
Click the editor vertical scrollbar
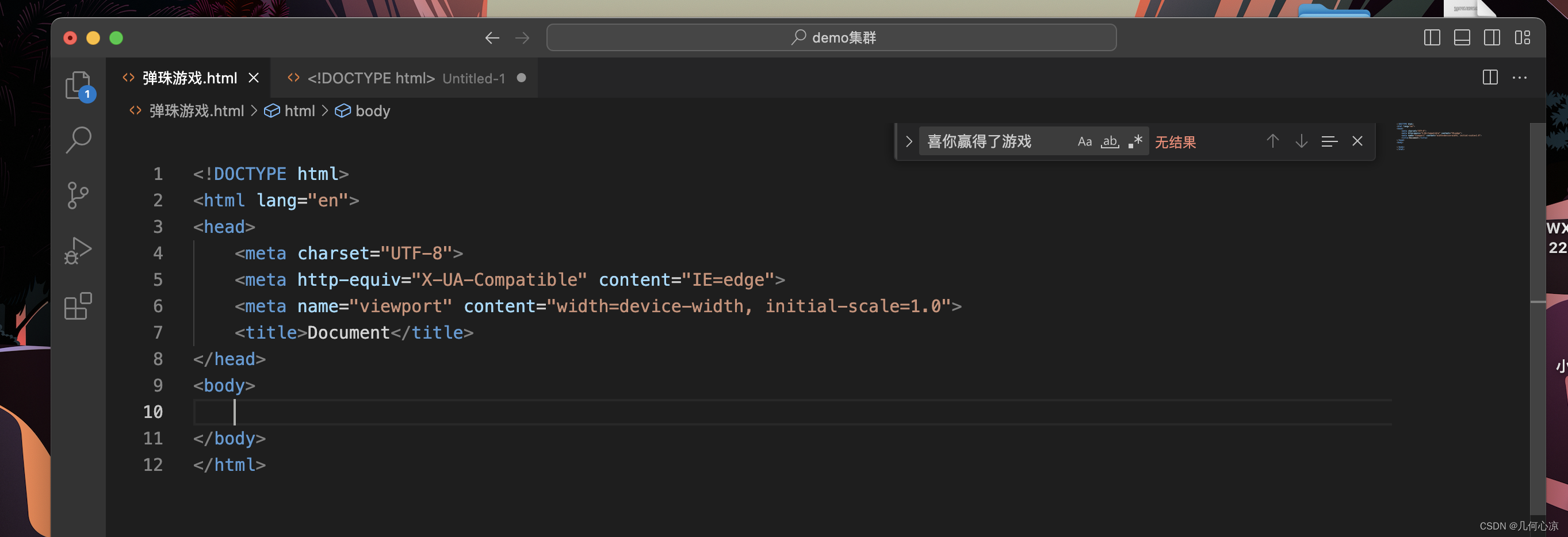[1537, 319]
